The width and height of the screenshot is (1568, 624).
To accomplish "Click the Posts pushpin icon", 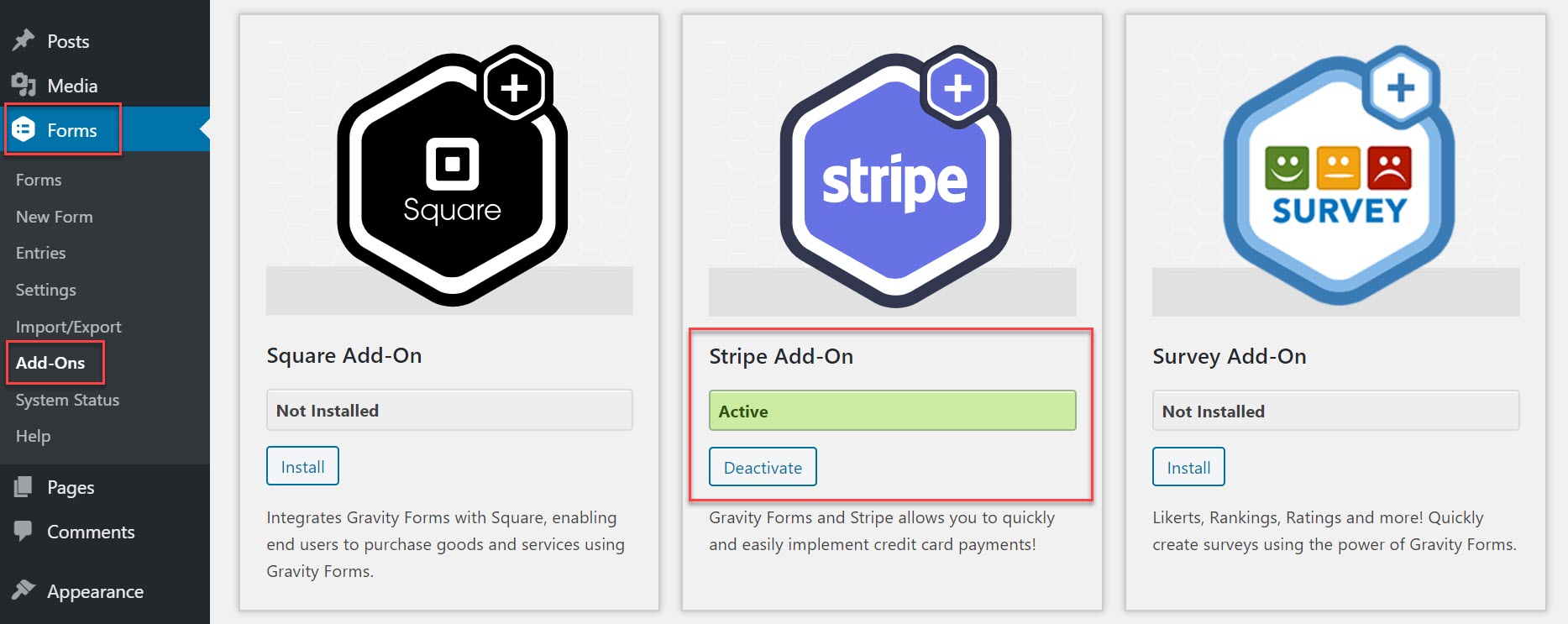I will [x=24, y=40].
